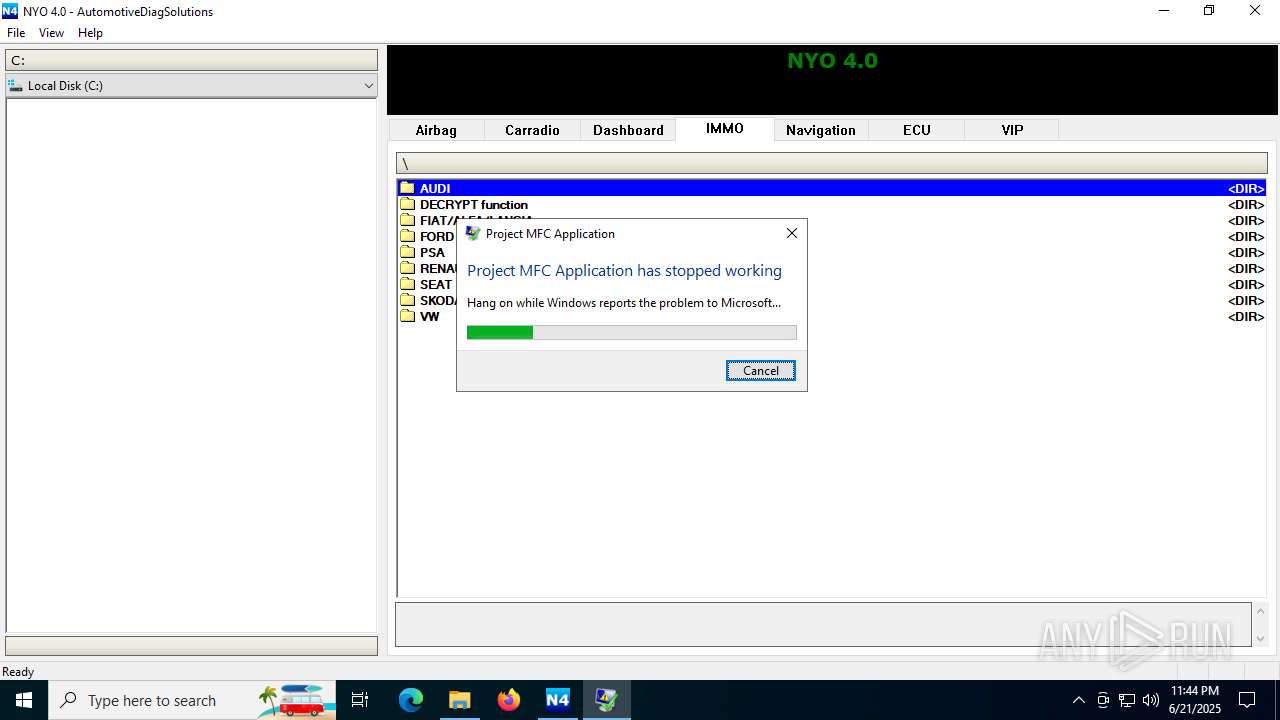The width and height of the screenshot is (1280, 720).
Task: Click the bottom description text box
Action: point(823,625)
